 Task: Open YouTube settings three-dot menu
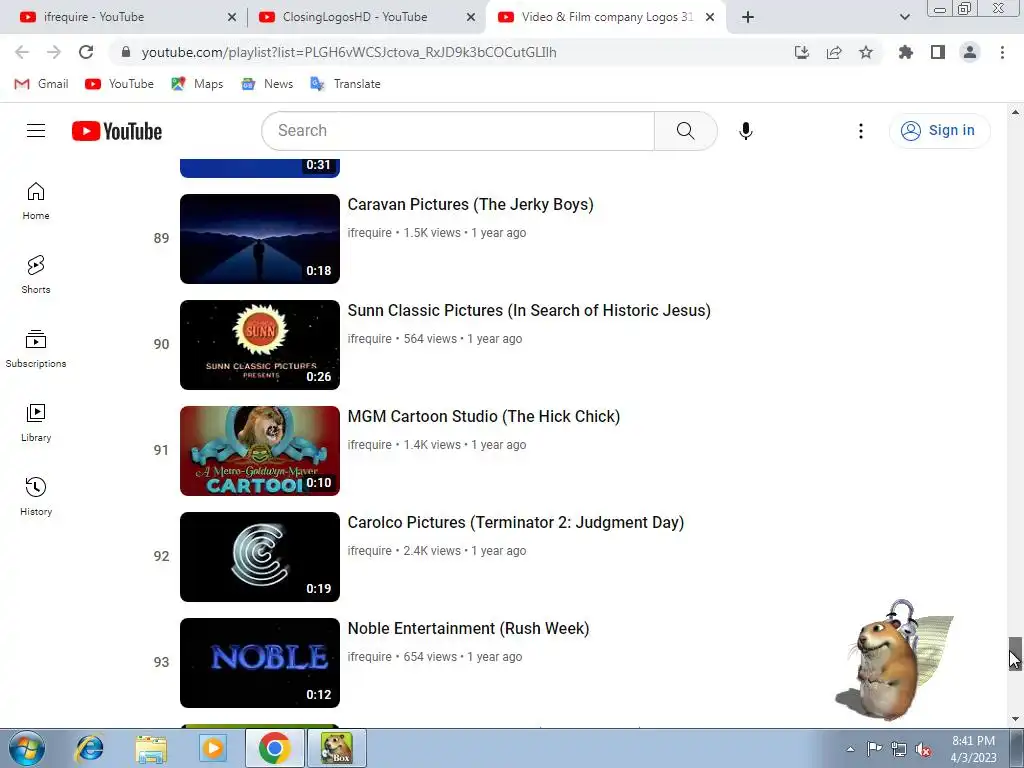[x=861, y=131]
